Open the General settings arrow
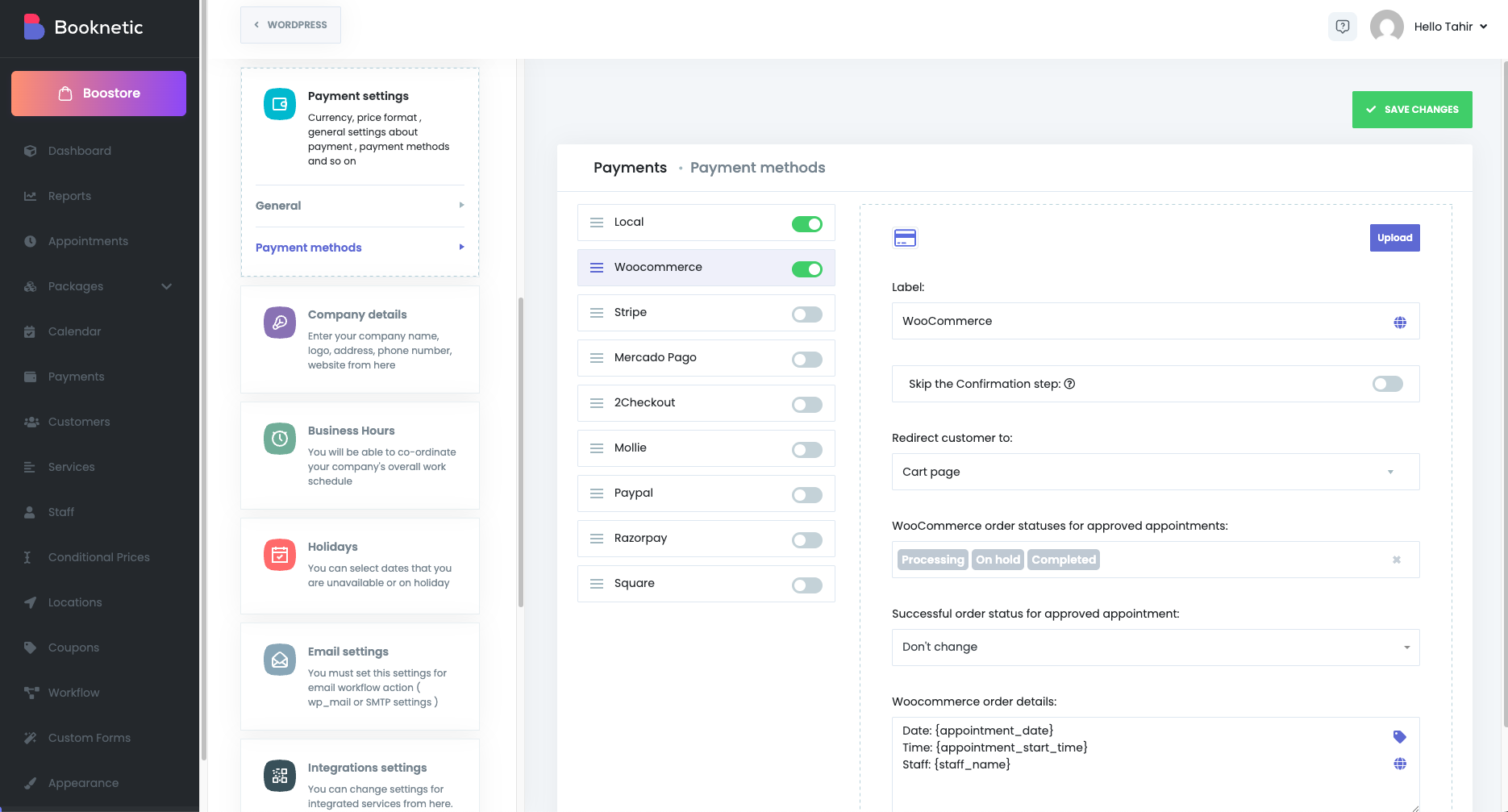 pos(461,205)
